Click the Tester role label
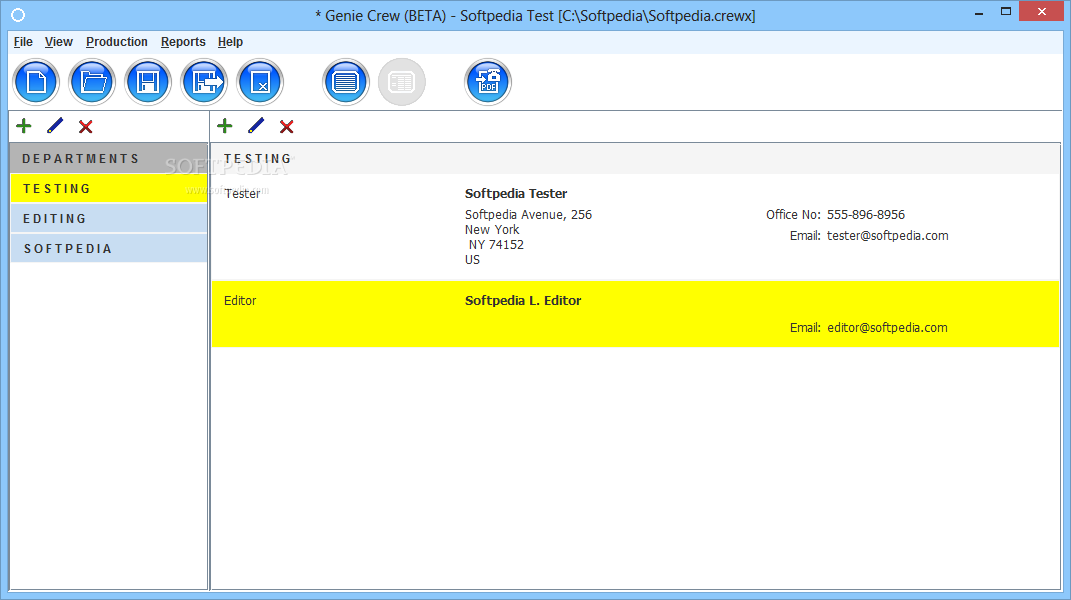This screenshot has width=1071, height=600. [x=242, y=194]
